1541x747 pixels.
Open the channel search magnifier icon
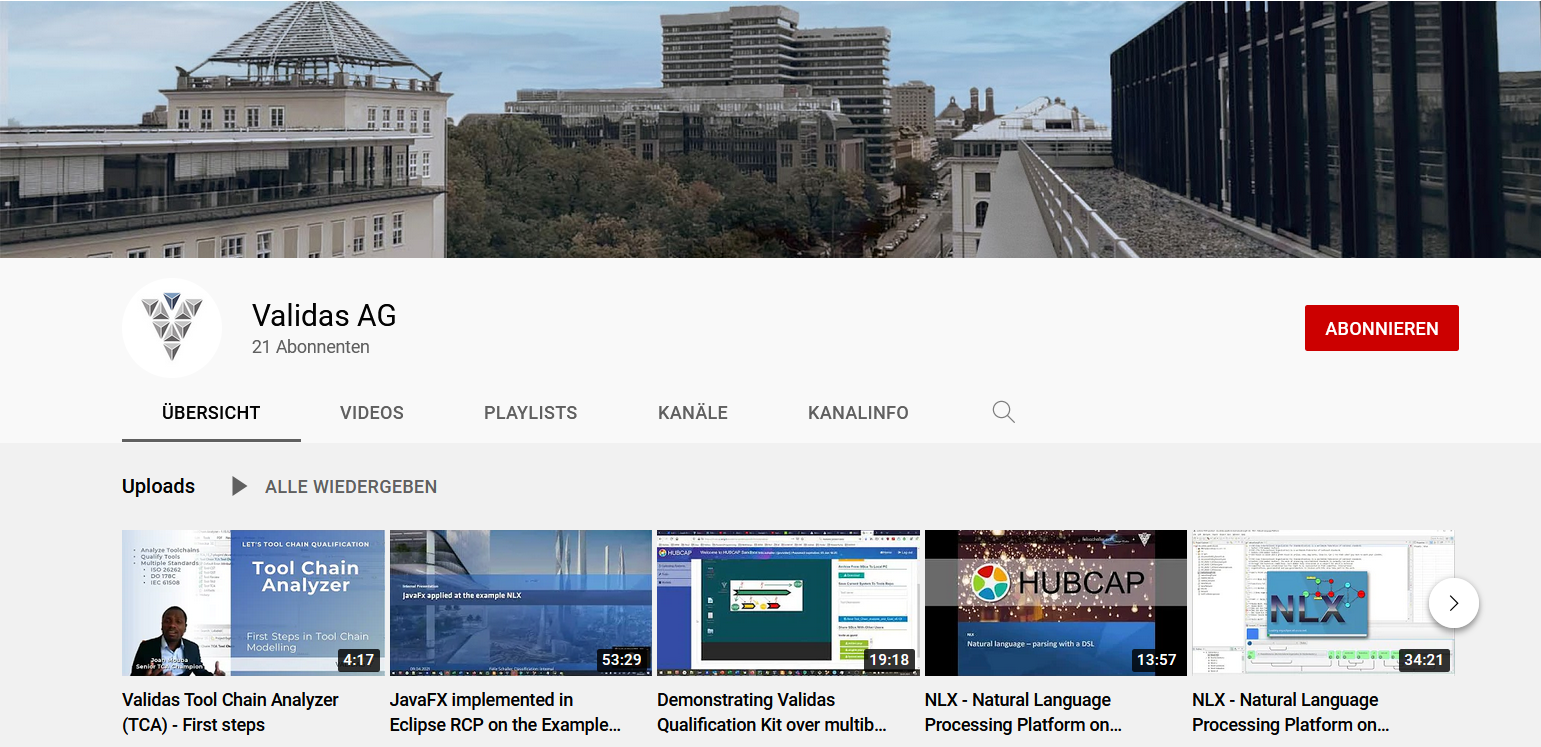pos(1004,412)
